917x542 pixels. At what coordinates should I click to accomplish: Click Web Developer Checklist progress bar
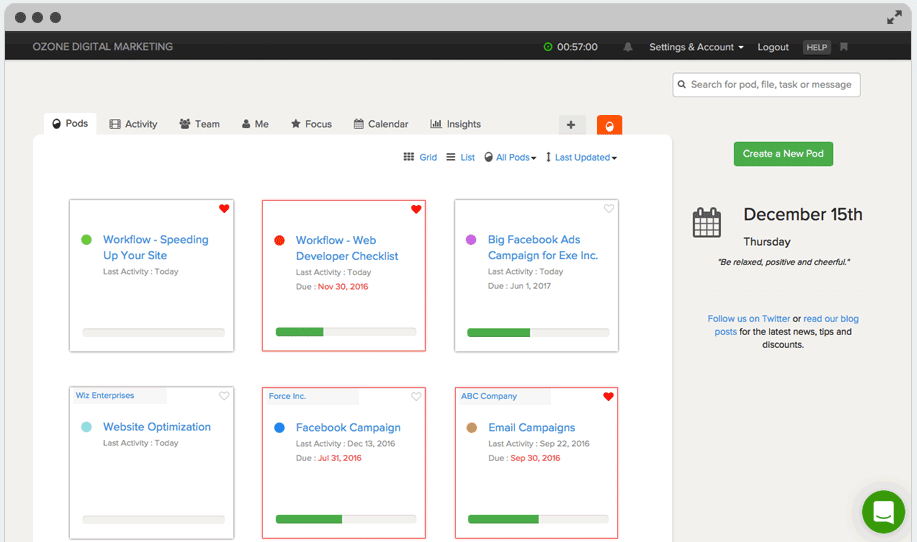point(346,332)
